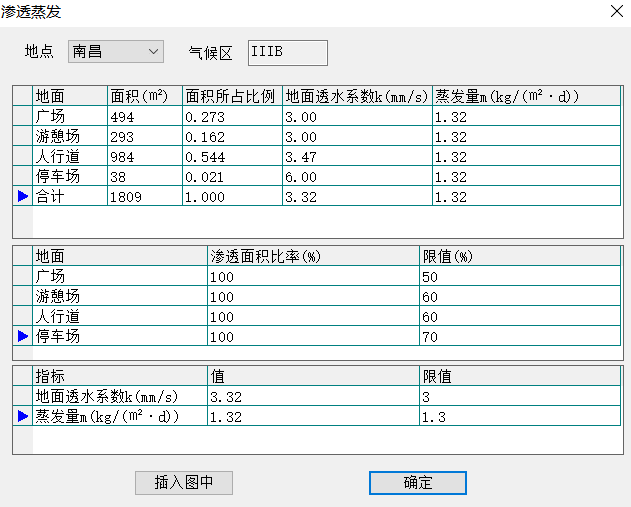Click the 插入图中 button
The width and height of the screenshot is (631, 507).
tap(184, 483)
